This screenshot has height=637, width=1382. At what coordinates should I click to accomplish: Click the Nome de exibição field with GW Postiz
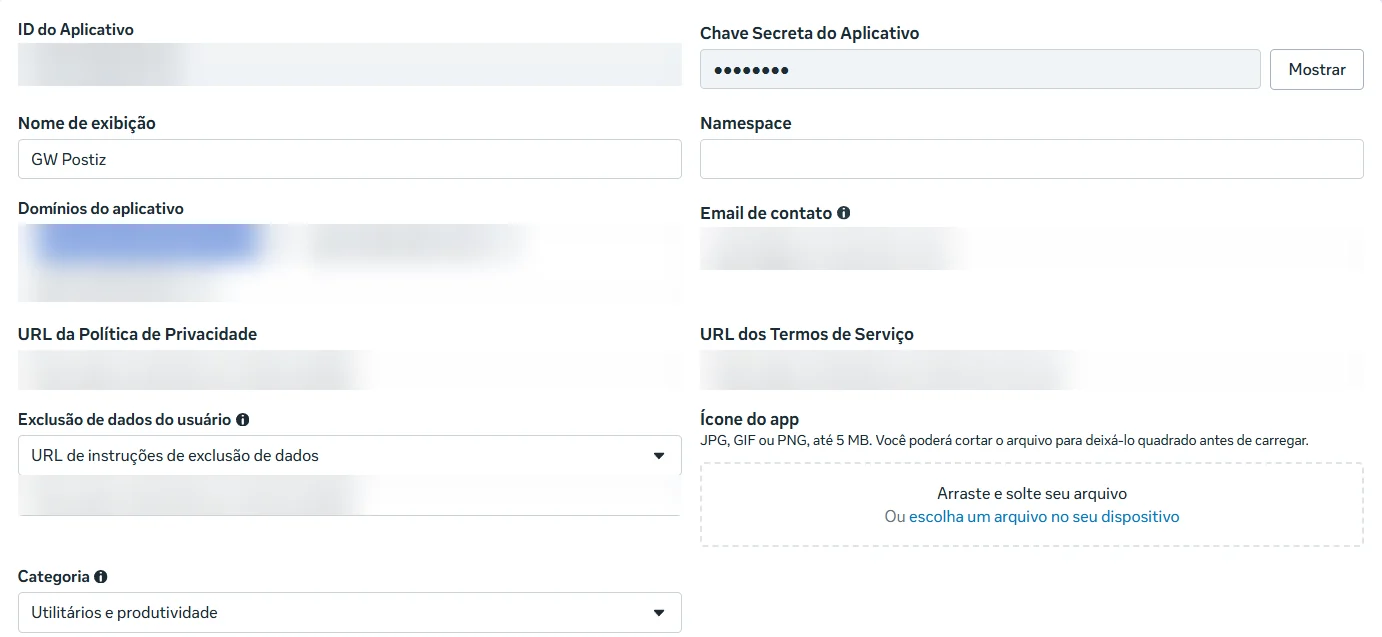click(x=350, y=159)
